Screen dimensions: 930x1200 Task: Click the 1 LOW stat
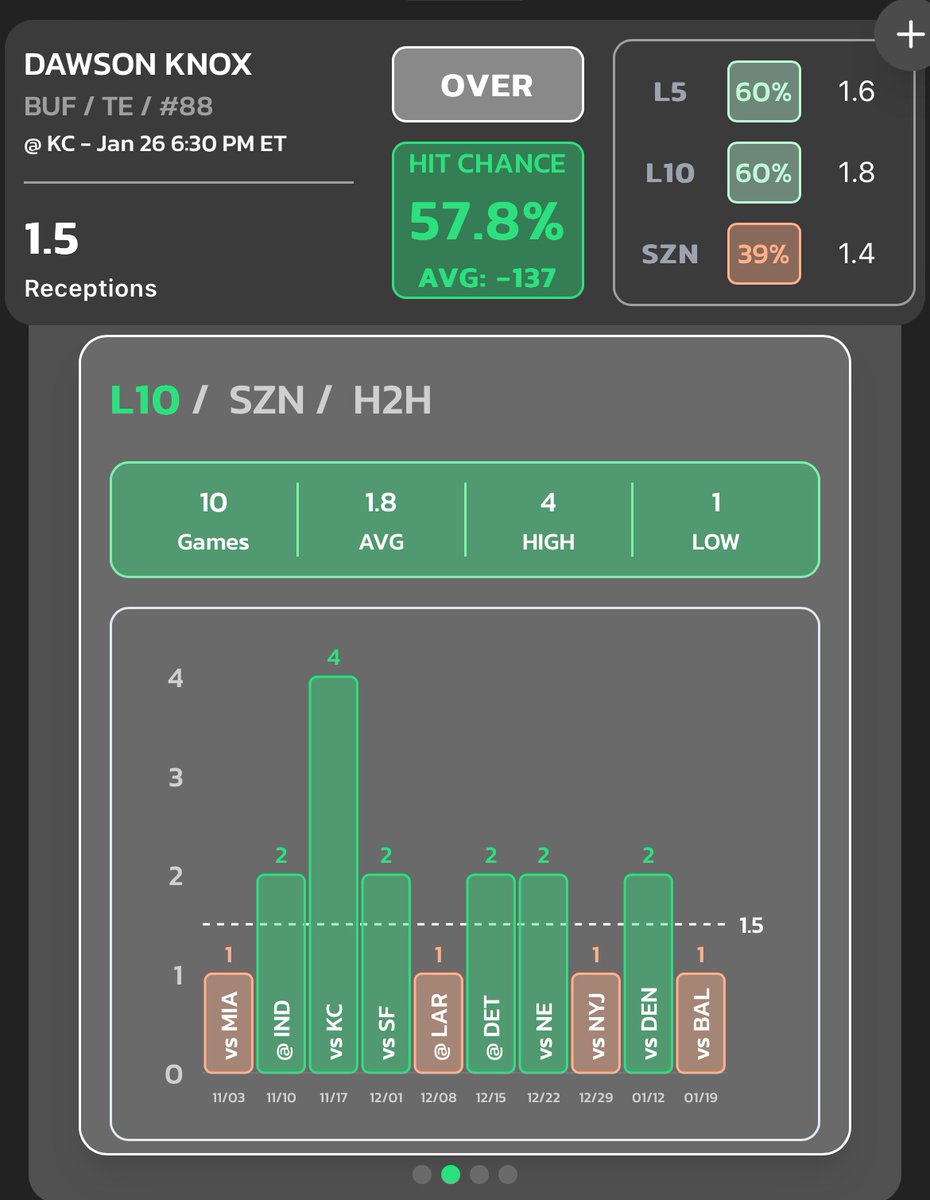[715, 520]
